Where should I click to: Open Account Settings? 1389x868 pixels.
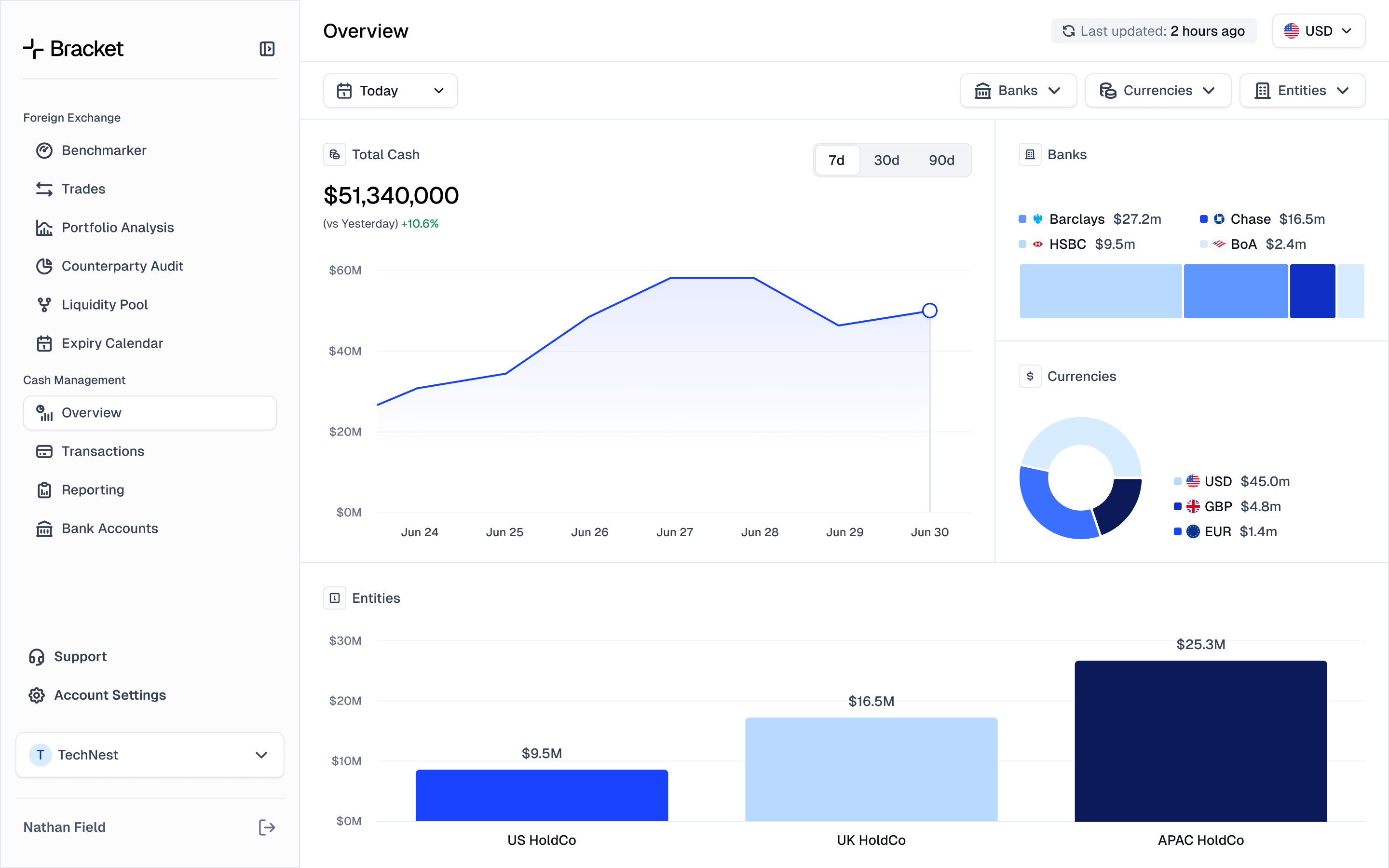coord(109,695)
